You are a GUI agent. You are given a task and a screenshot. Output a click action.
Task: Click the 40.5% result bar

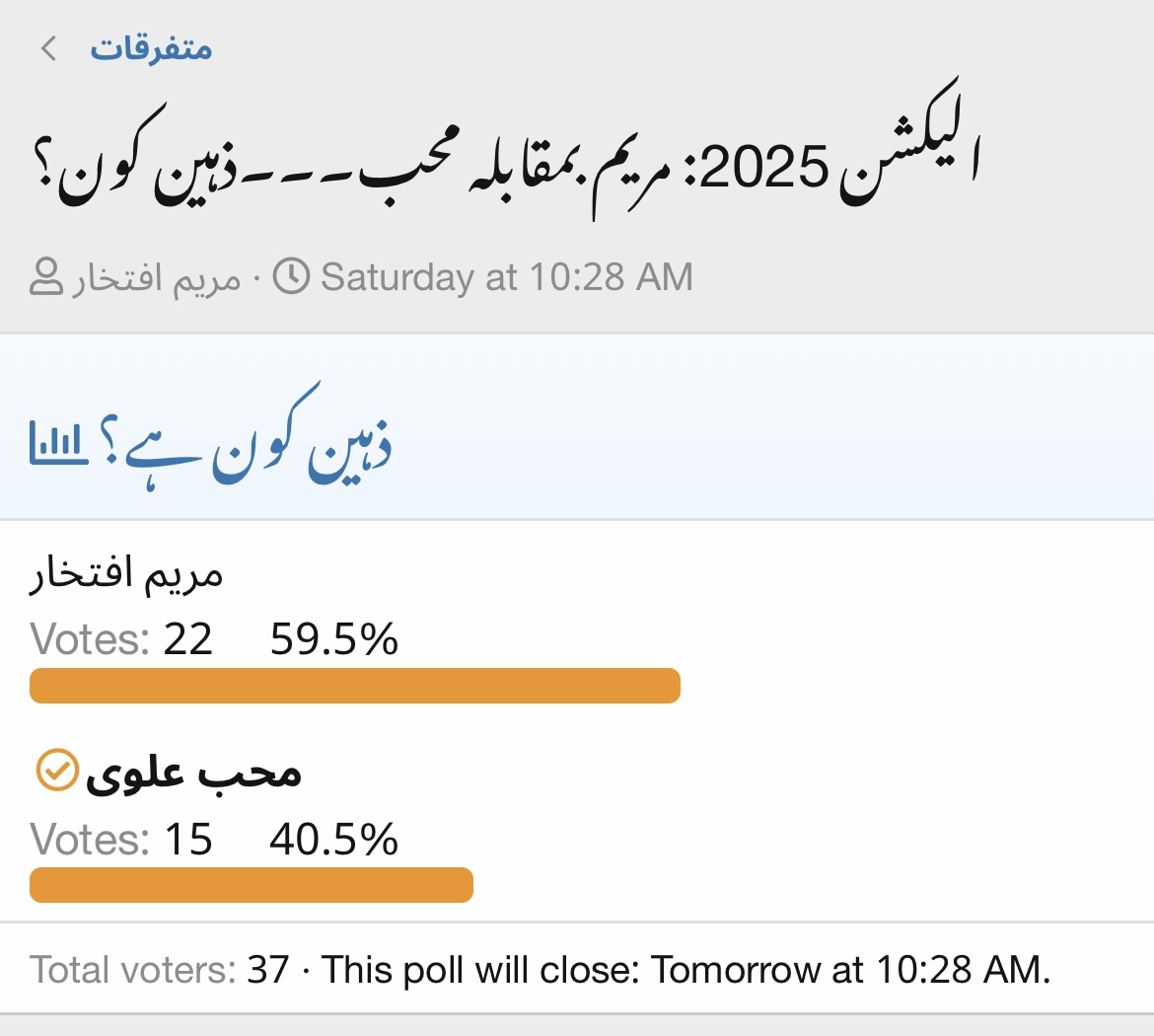coord(251,884)
